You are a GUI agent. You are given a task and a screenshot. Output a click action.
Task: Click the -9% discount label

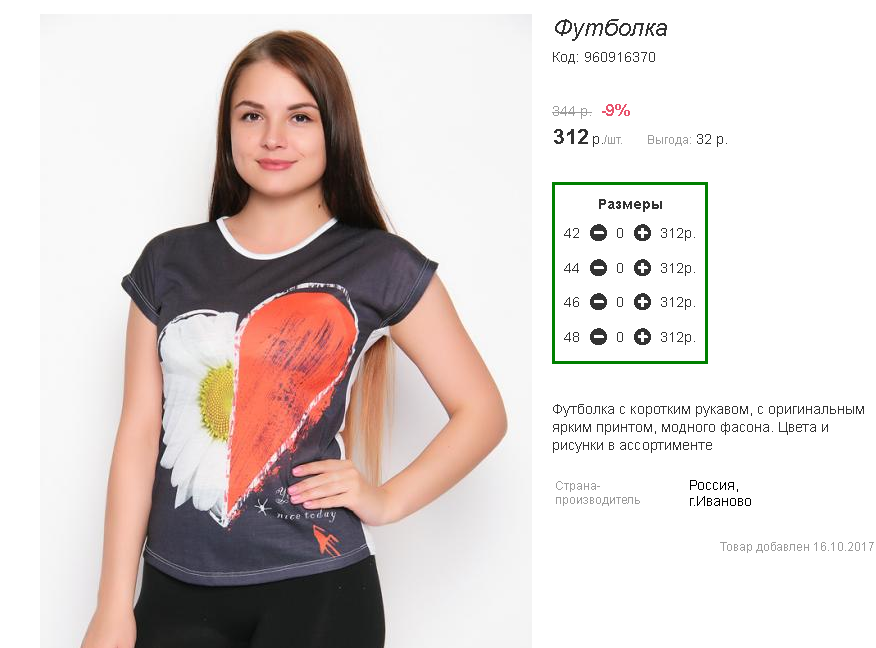click(616, 111)
